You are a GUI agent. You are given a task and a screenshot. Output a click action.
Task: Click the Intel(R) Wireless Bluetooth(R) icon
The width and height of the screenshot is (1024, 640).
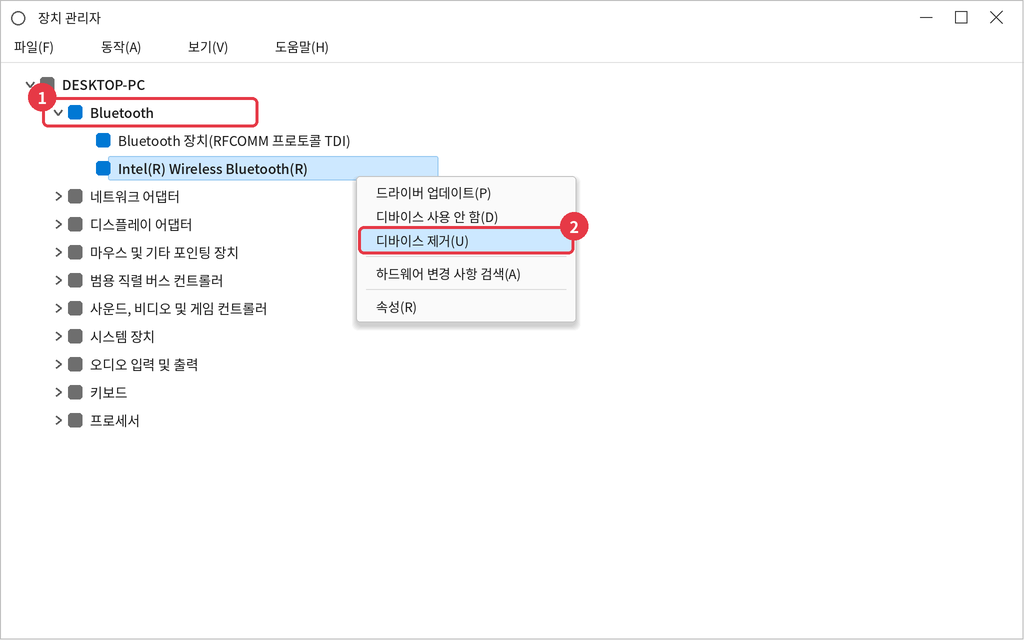(x=103, y=168)
